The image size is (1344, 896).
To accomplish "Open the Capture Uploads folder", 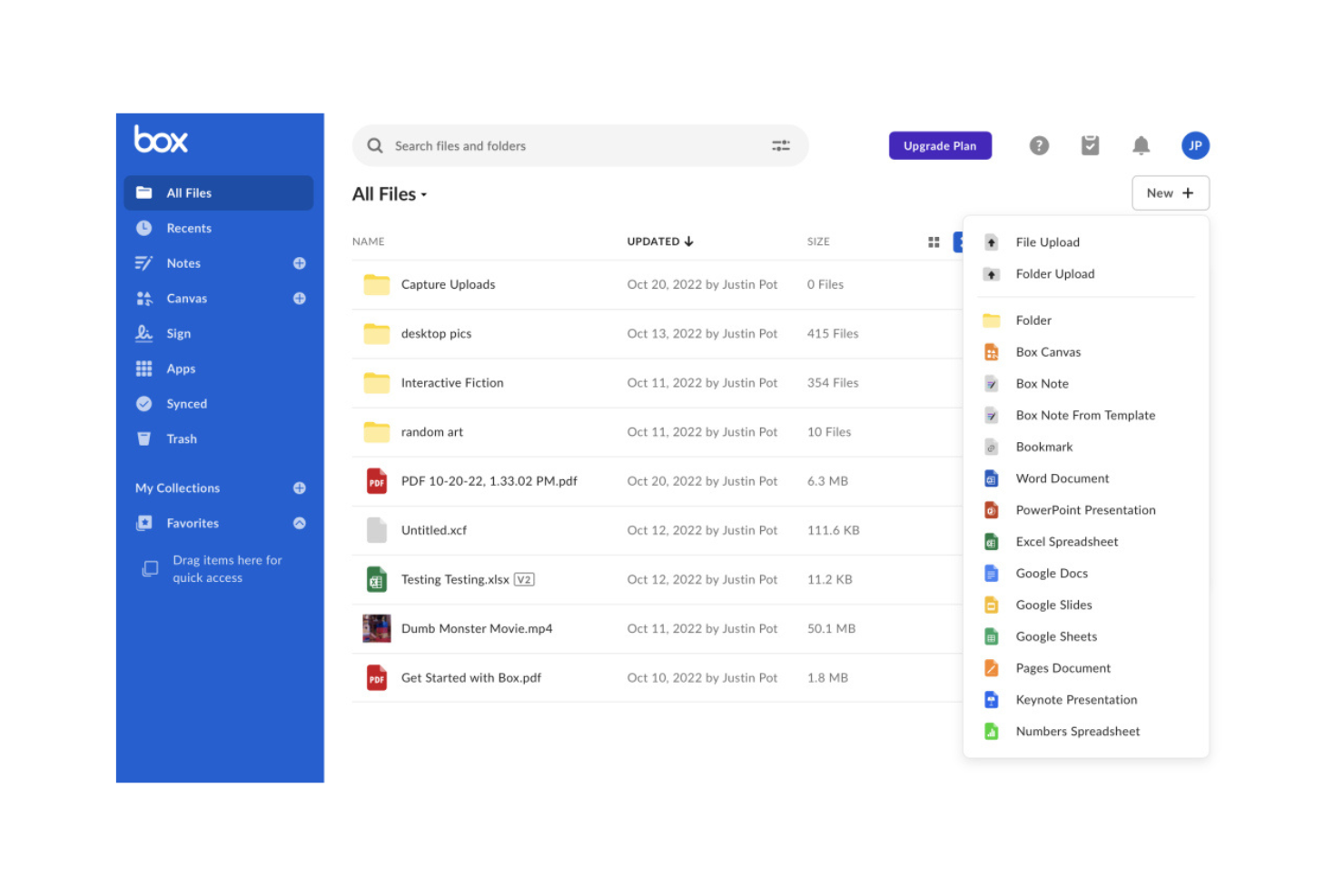I will [448, 285].
